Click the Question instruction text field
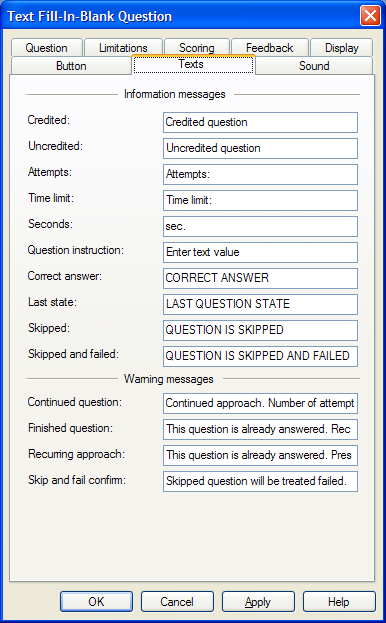This screenshot has width=386, height=623. click(x=260, y=252)
